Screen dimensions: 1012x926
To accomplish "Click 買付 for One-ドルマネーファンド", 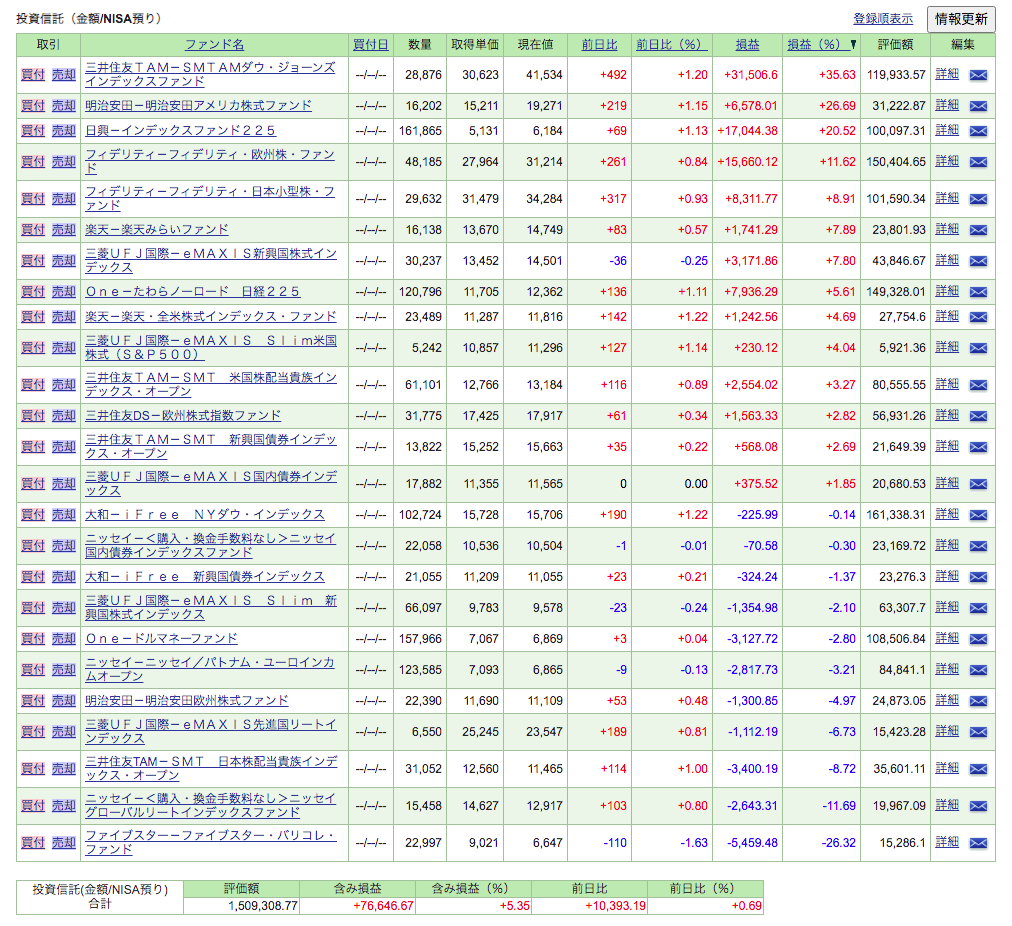I will point(33,639).
